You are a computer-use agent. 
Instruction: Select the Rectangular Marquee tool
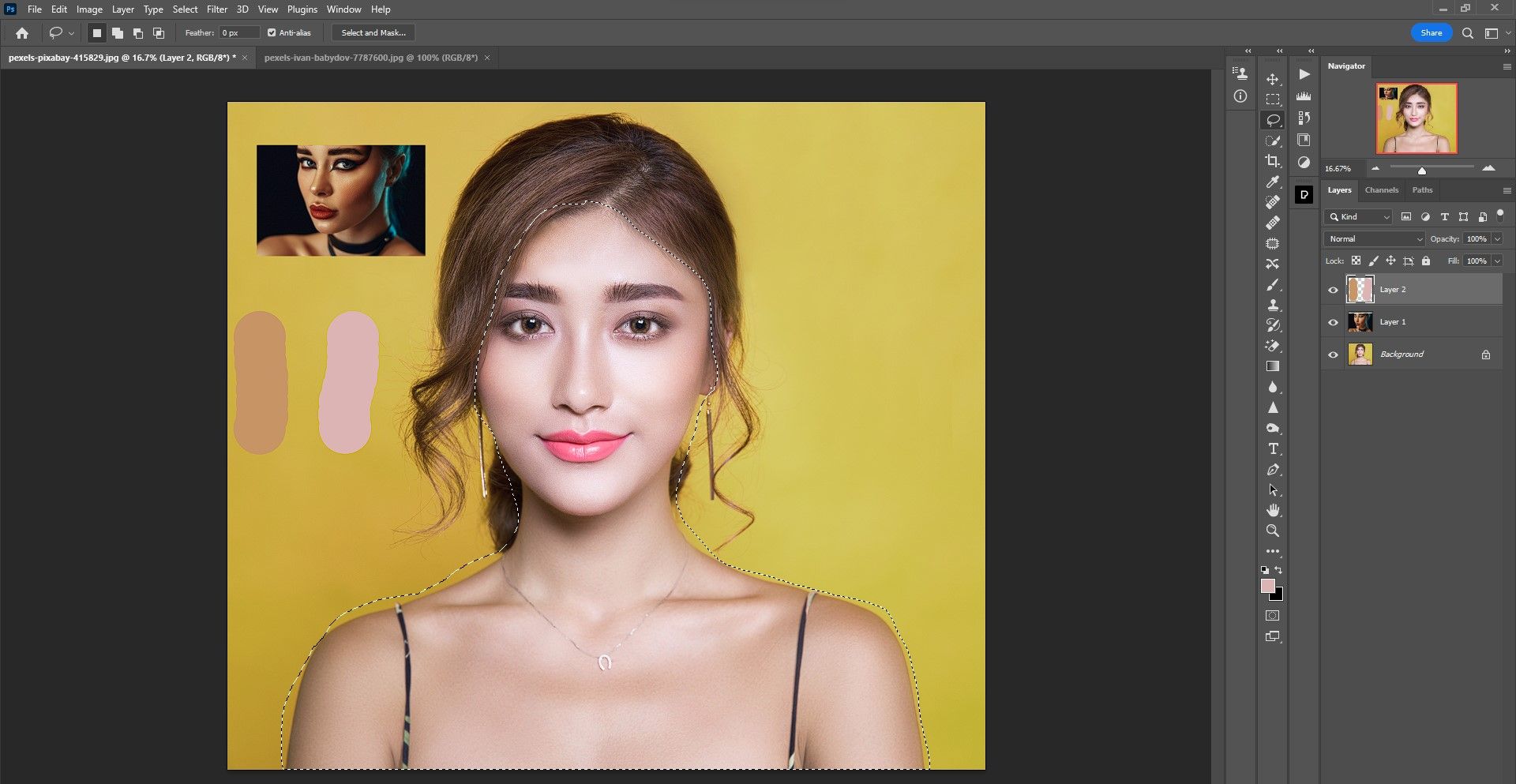pos(1272,99)
